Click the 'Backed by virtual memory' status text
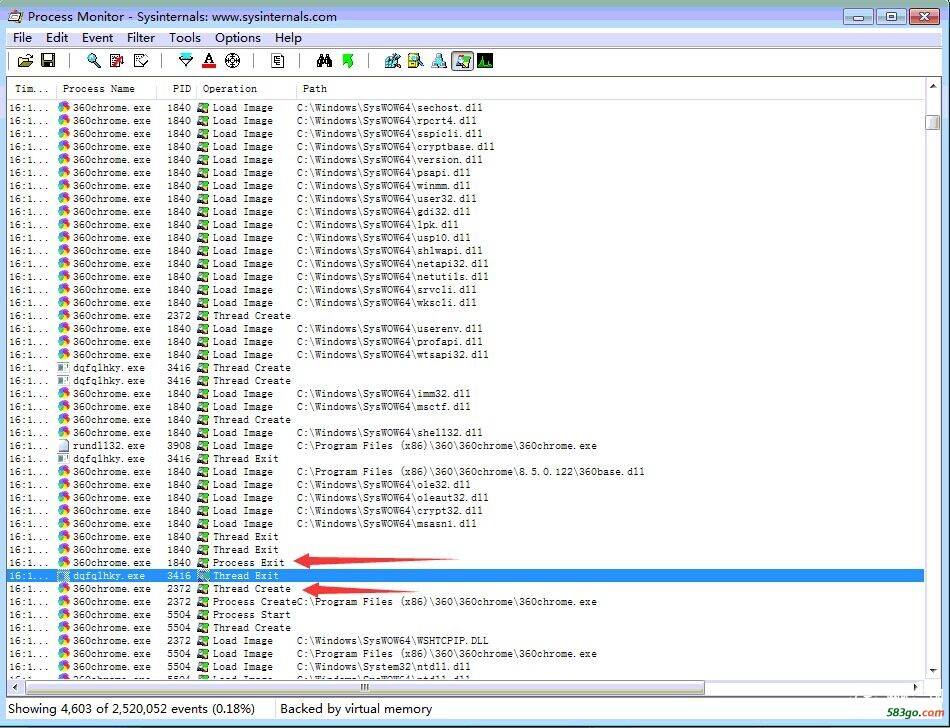950x728 pixels. (x=356, y=709)
